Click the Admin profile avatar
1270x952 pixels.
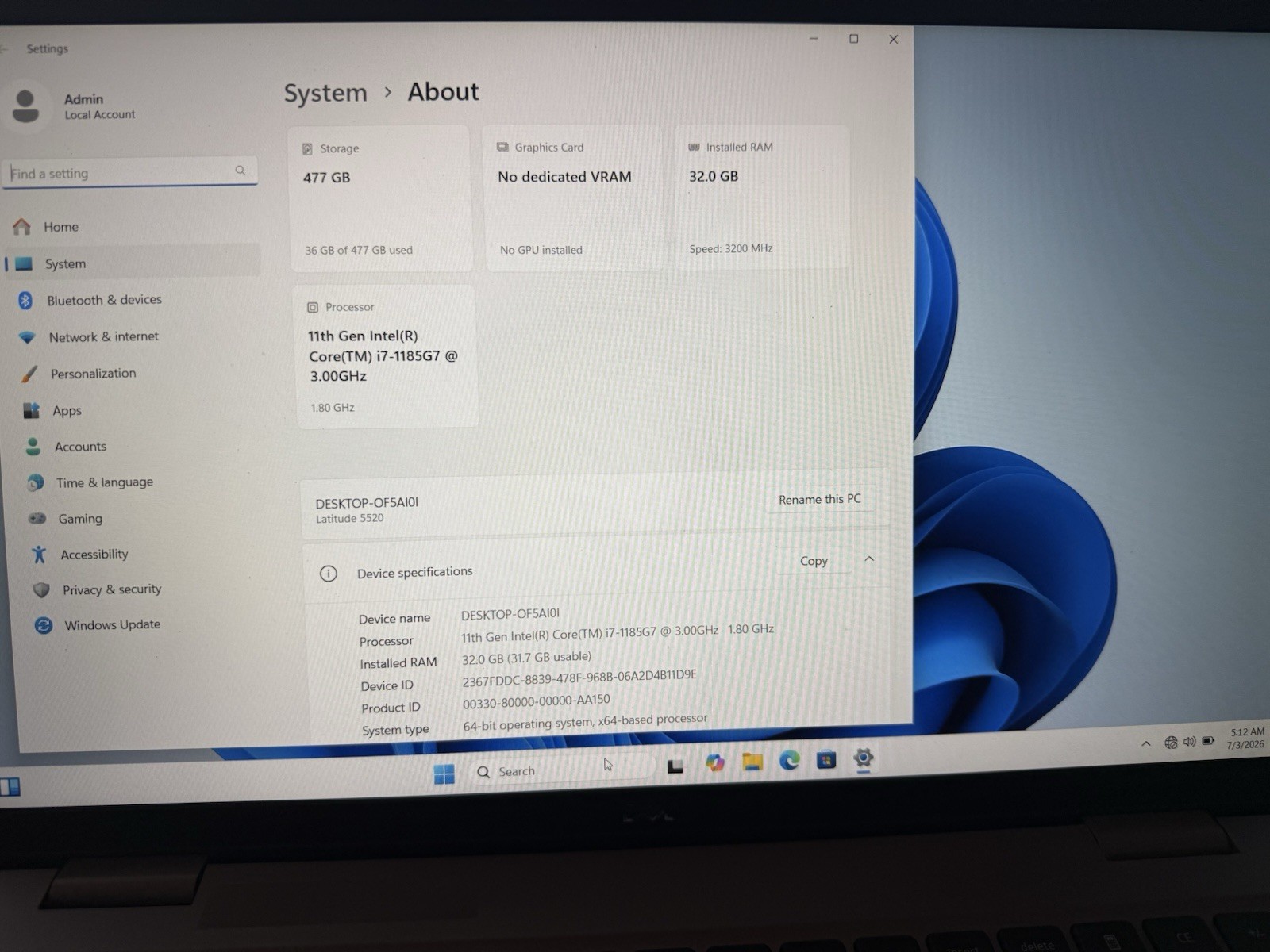point(25,106)
